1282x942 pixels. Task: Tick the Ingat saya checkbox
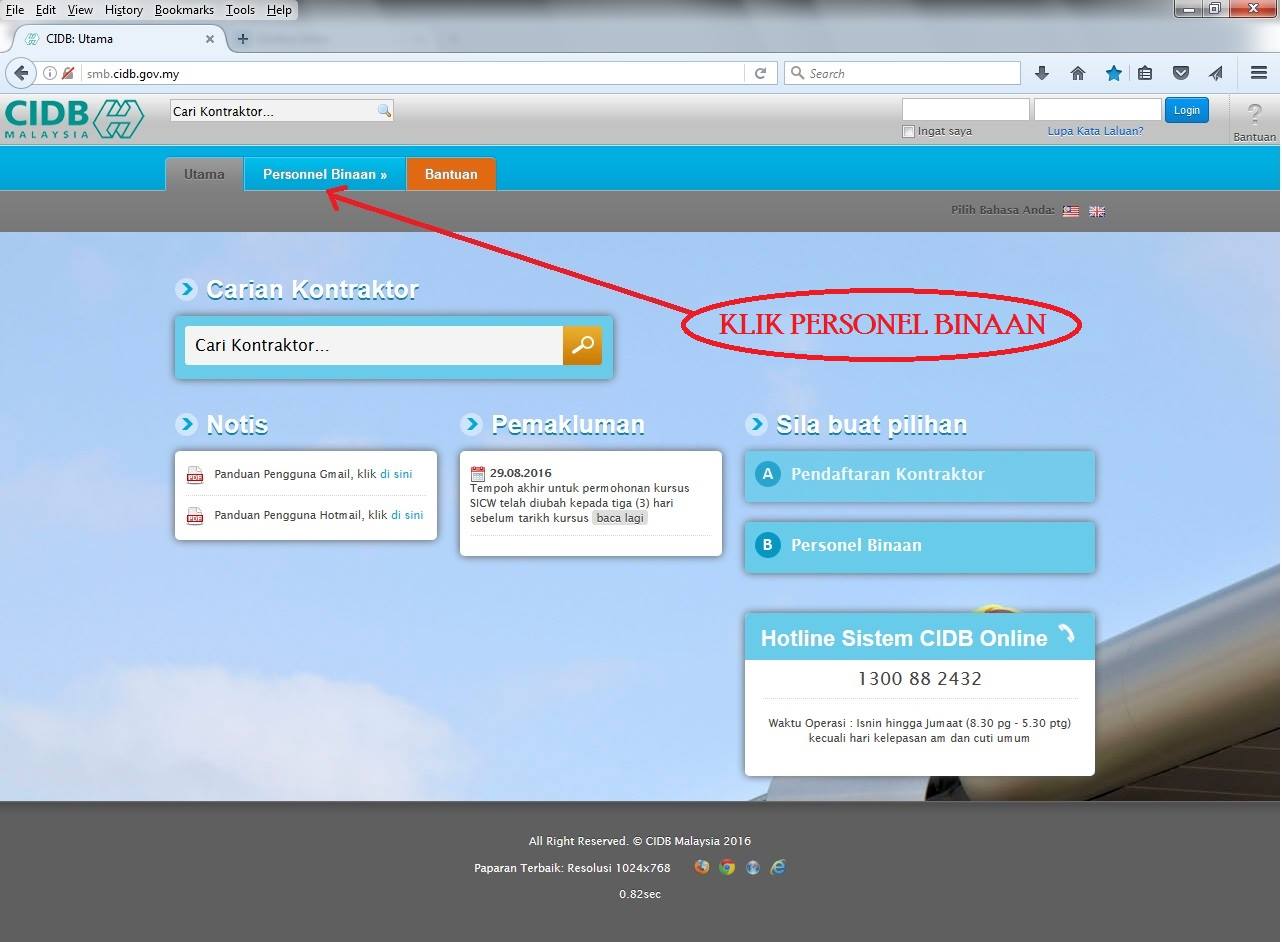909,131
